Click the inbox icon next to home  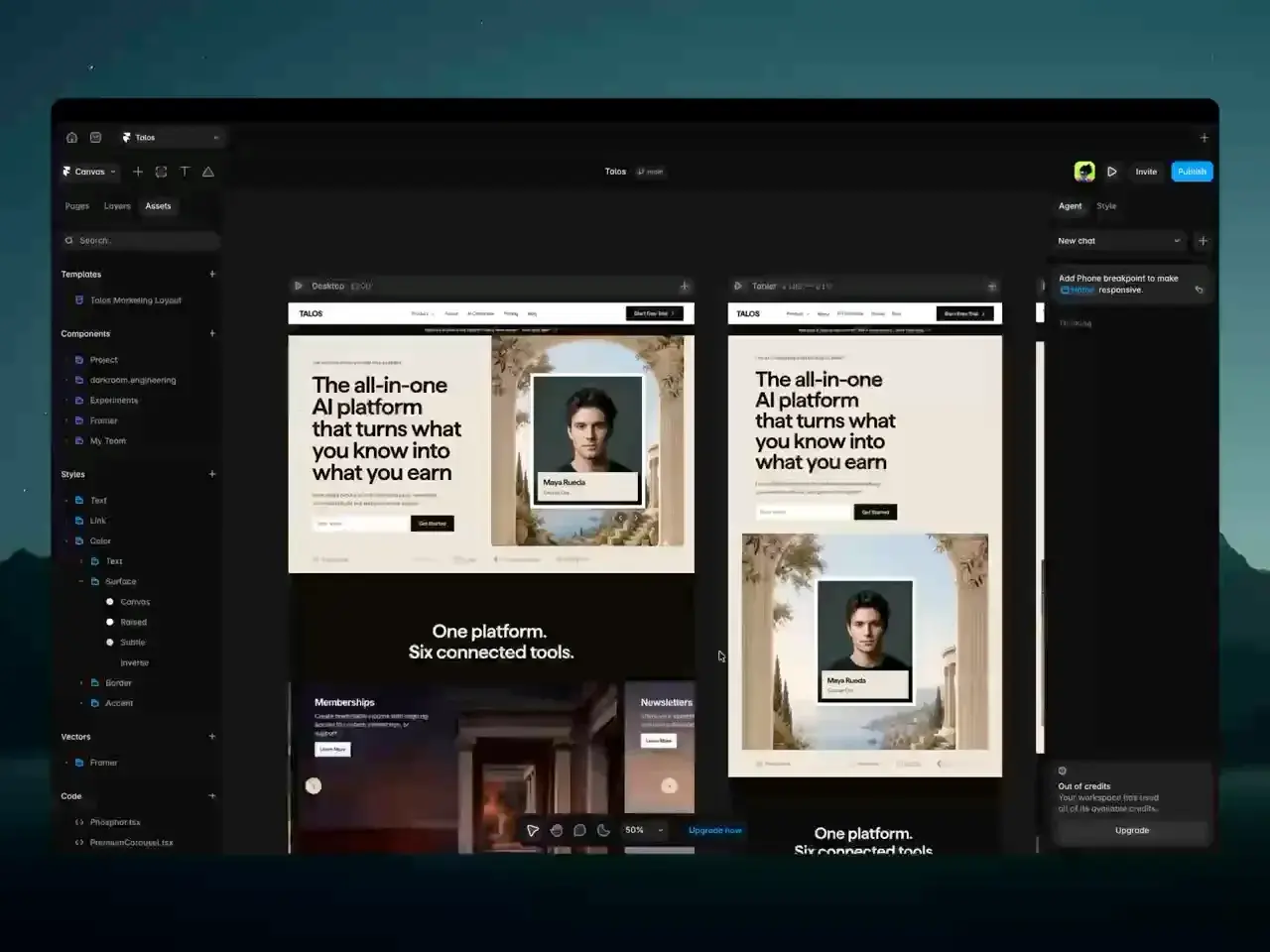coord(96,138)
